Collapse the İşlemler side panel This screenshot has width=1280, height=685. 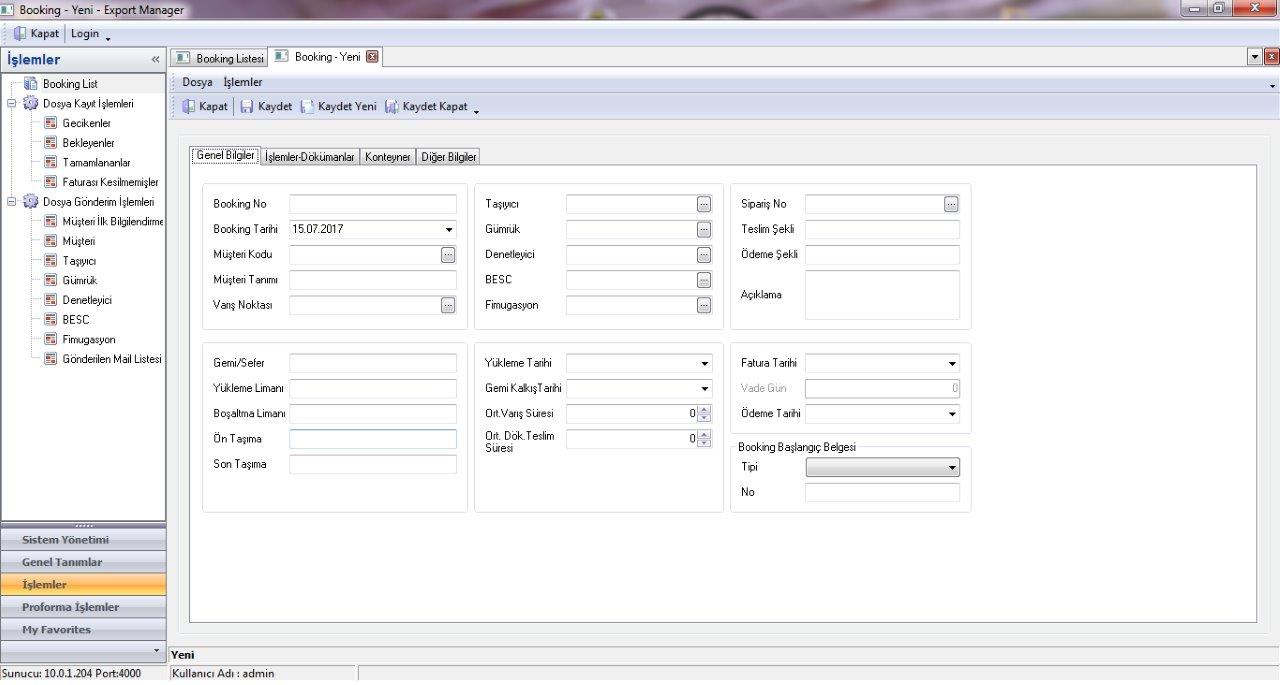tap(155, 60)
